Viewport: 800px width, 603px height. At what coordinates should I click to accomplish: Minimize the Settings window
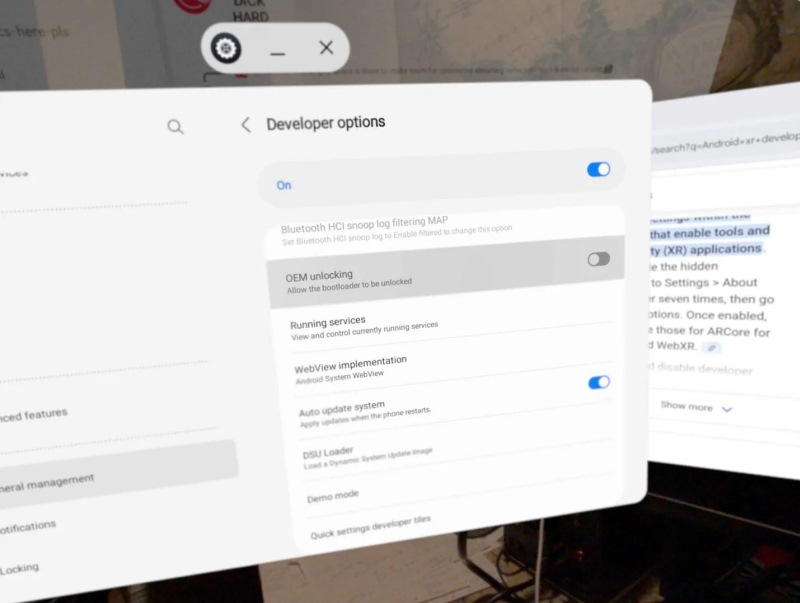click(278, 49)
